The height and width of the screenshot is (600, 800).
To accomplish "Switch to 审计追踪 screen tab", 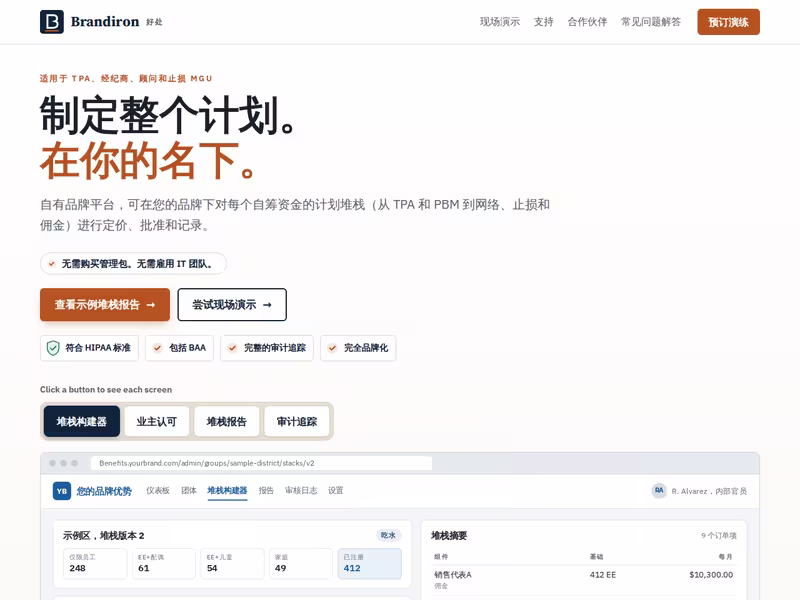I will click(296, 421).
